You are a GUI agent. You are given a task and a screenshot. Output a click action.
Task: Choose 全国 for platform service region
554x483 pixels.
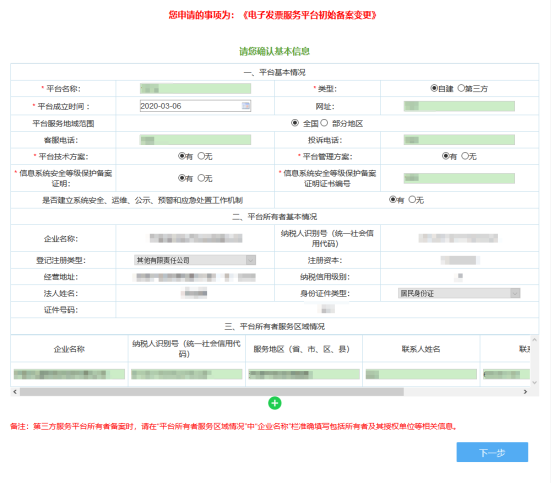[x=295, y=123]
